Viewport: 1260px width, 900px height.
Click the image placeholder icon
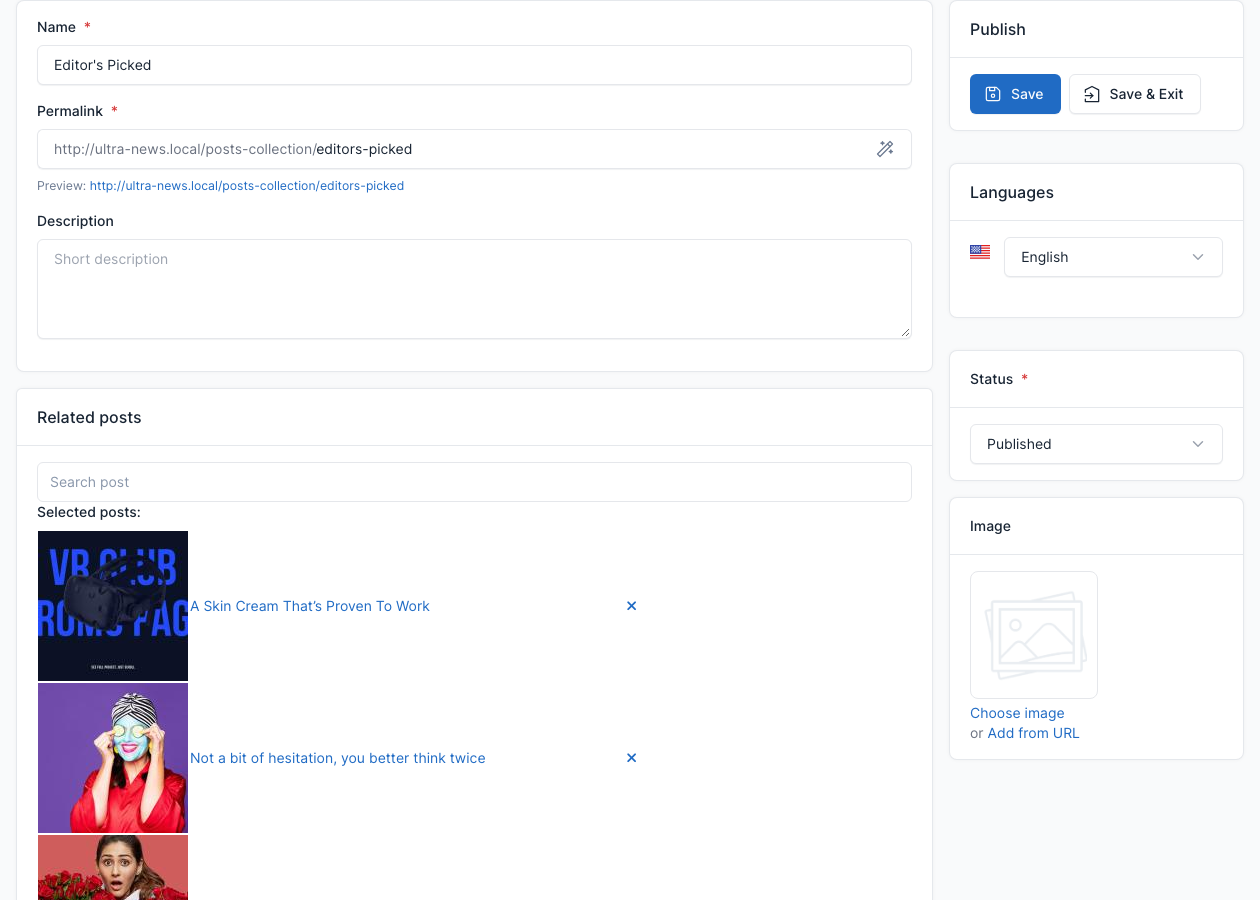tap(1034, 635)
